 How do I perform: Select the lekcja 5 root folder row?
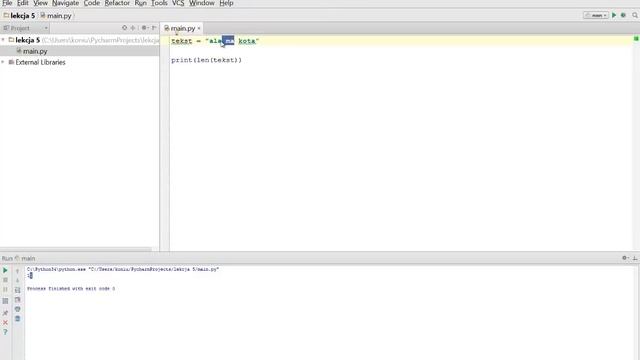[80, 40]
